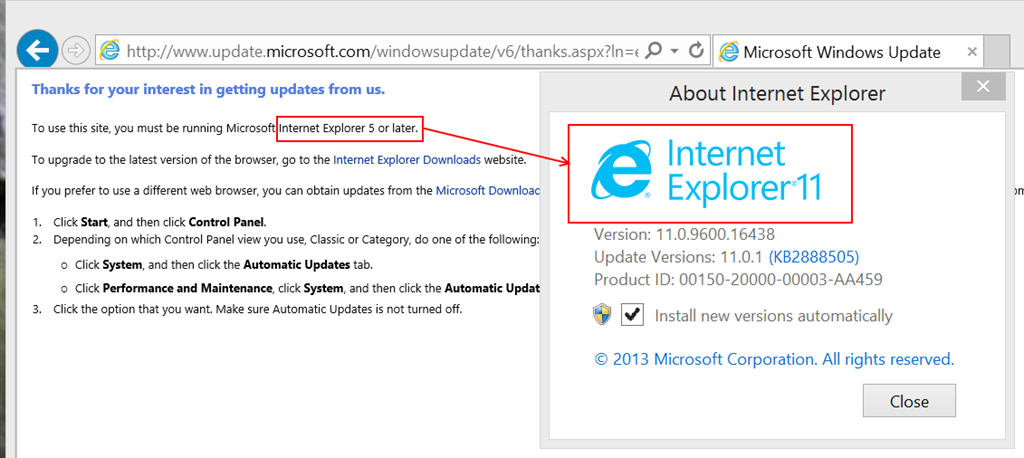Open the address bar autocomplete dropdown arrow

675,50
